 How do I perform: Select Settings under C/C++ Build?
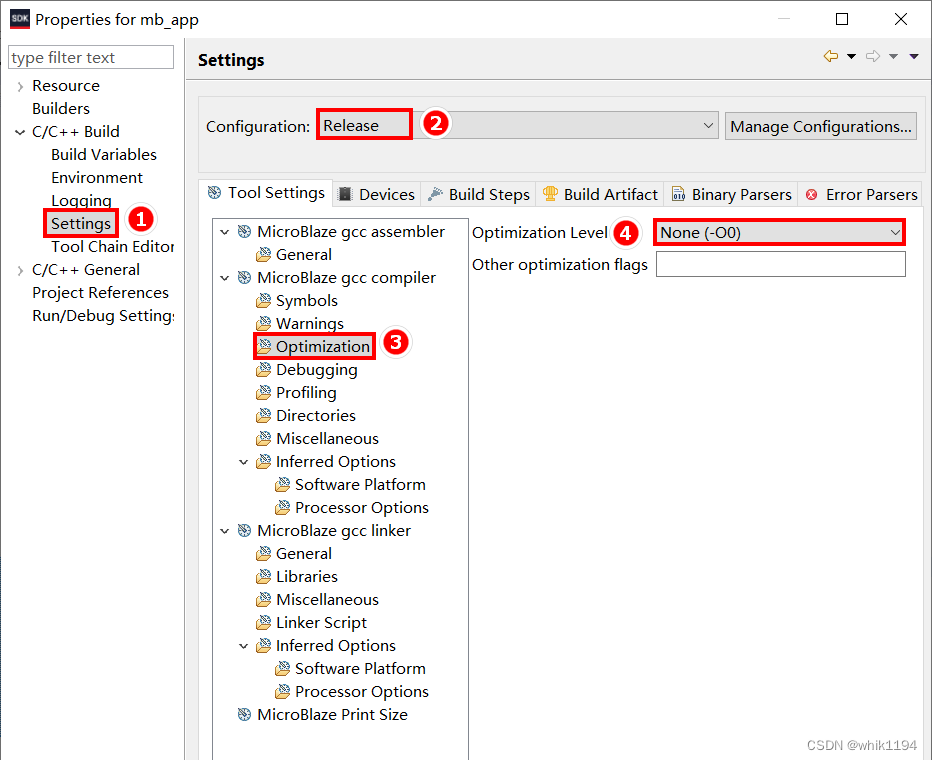81,223
